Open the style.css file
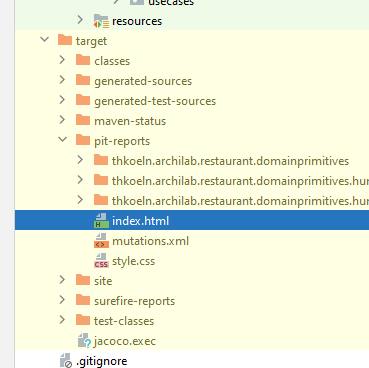The image size is (369, 368). point(133,261)
